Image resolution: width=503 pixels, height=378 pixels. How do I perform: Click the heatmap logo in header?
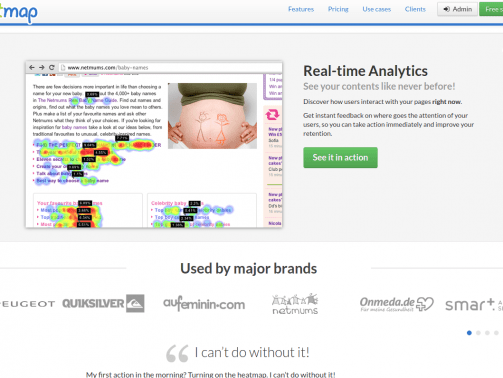pos(19,13)
